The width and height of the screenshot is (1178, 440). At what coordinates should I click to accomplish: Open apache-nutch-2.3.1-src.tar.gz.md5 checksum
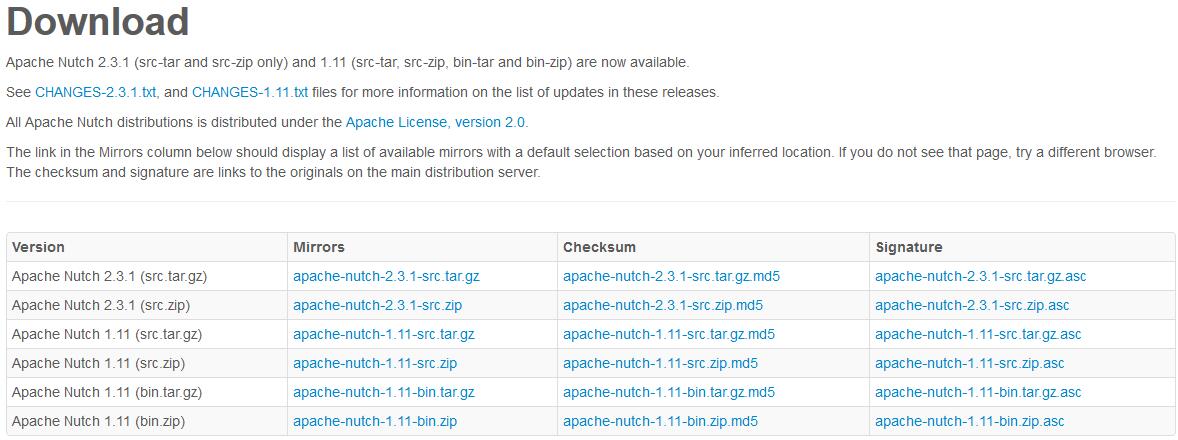point(671,276)
